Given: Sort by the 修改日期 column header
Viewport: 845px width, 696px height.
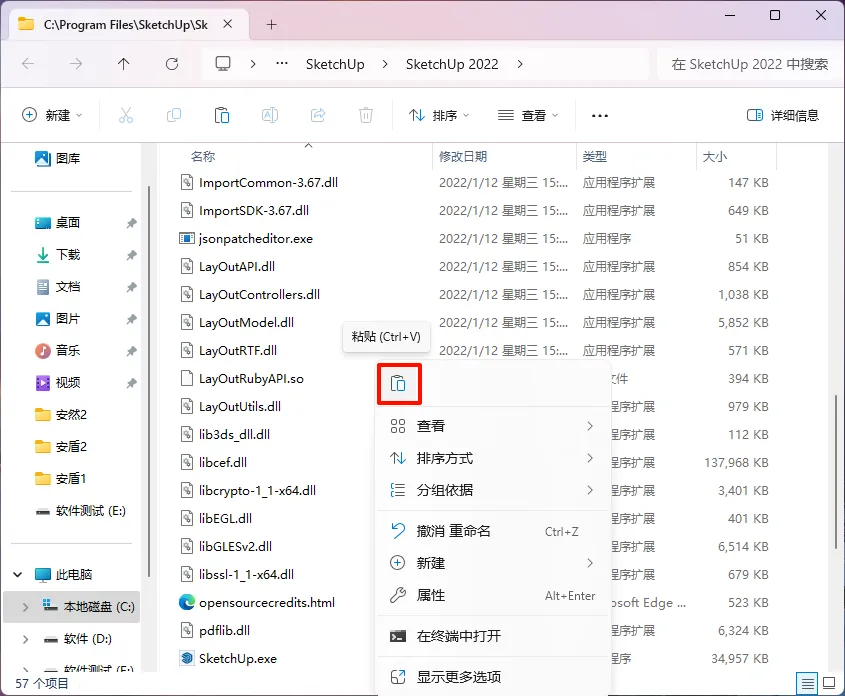Looking at the screenshot, I should [463, 157].
